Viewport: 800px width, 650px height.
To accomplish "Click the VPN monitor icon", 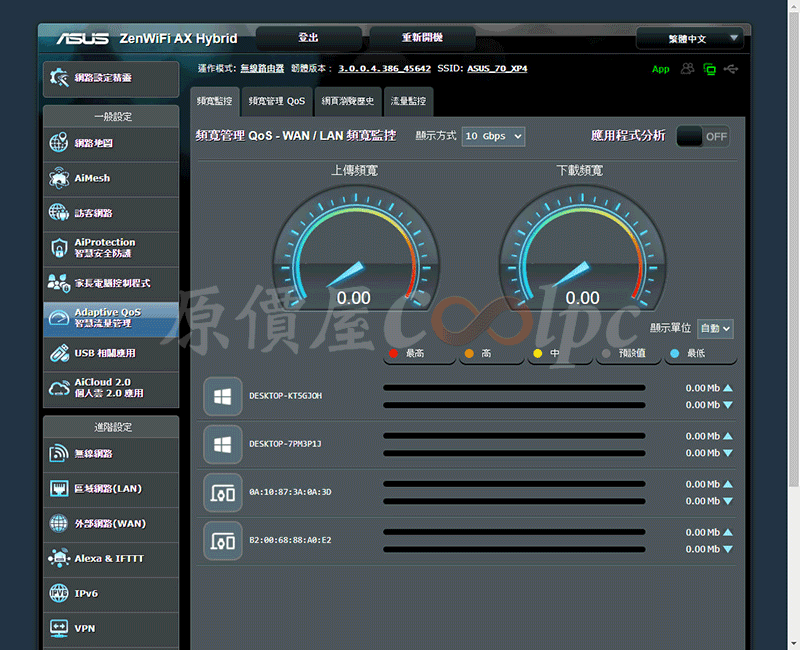I will 59,628.
